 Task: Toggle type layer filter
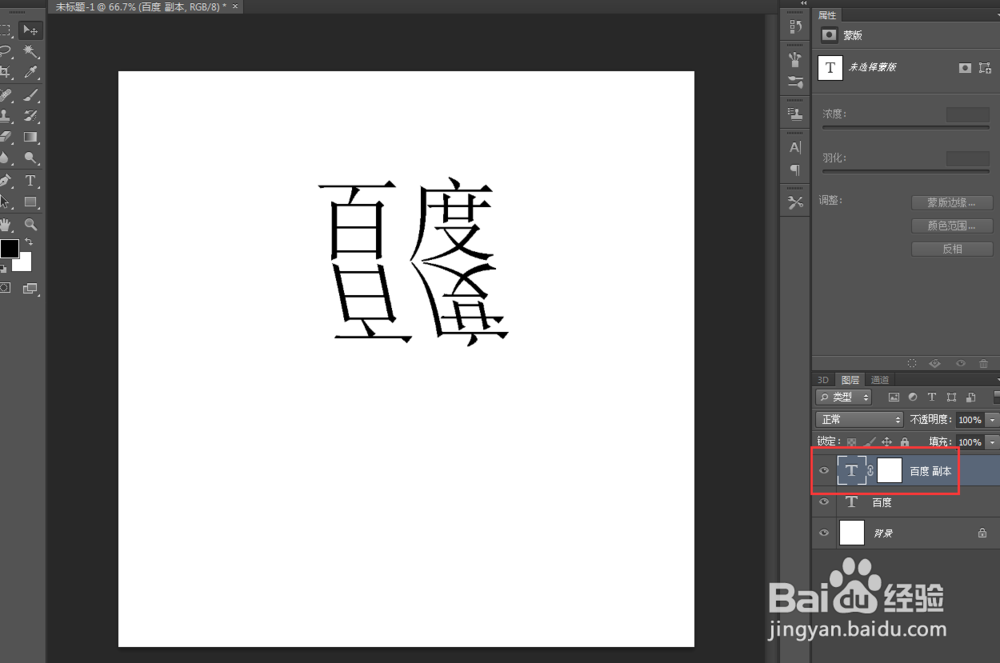point(932,397)
